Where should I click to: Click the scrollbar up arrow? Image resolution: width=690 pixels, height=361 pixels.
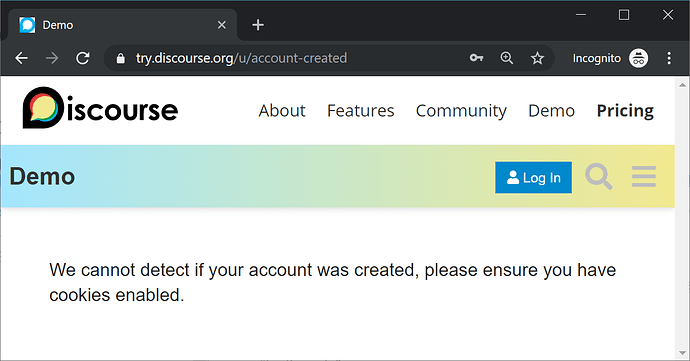[x=683, y=85]
